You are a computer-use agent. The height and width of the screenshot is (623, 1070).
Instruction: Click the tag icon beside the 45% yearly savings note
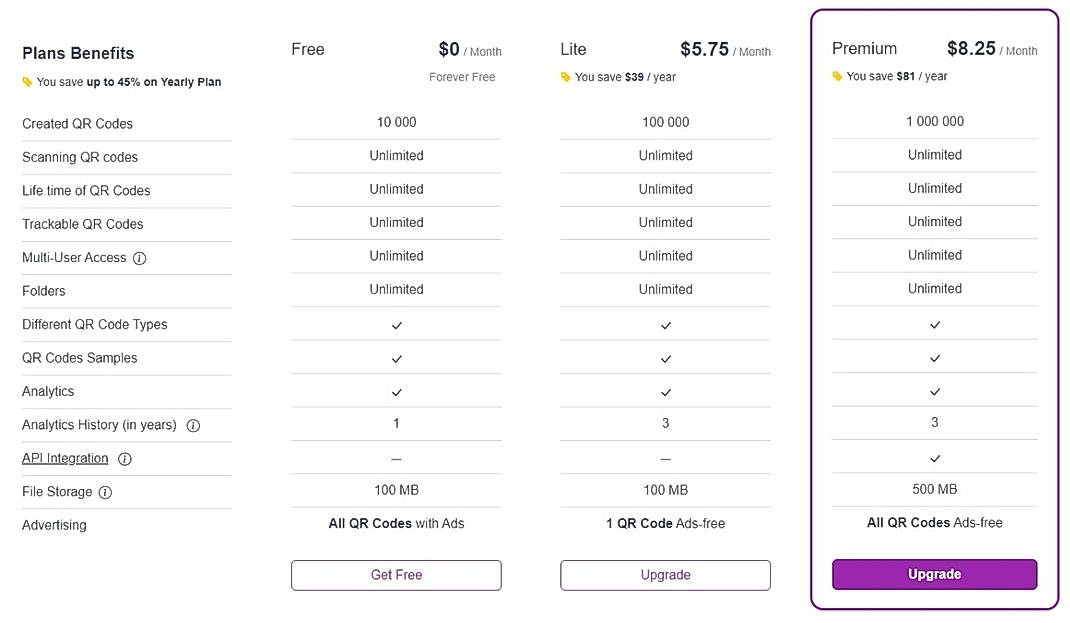tap(27, 82)
